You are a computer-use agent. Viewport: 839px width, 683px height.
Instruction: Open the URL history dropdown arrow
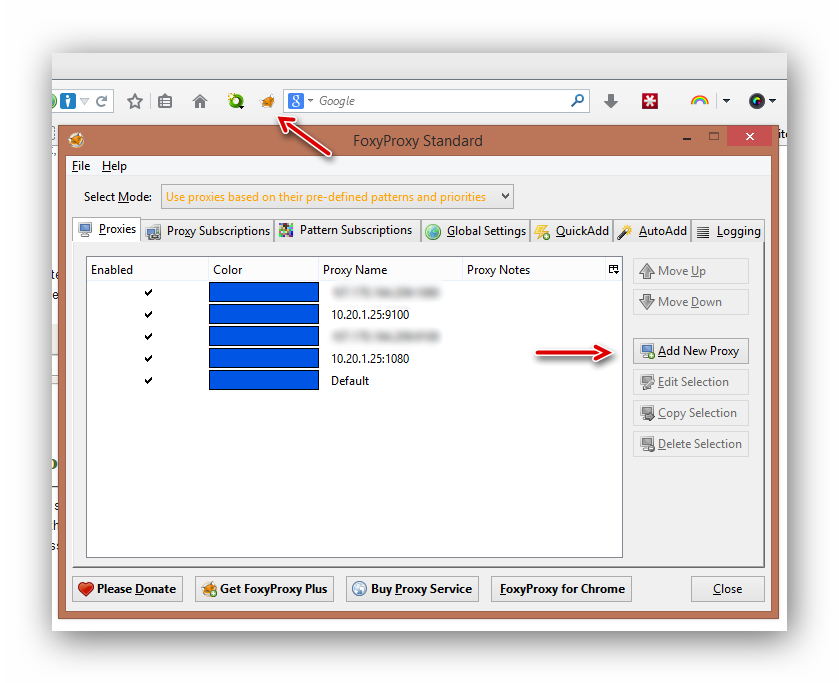(x=85, y=101)
